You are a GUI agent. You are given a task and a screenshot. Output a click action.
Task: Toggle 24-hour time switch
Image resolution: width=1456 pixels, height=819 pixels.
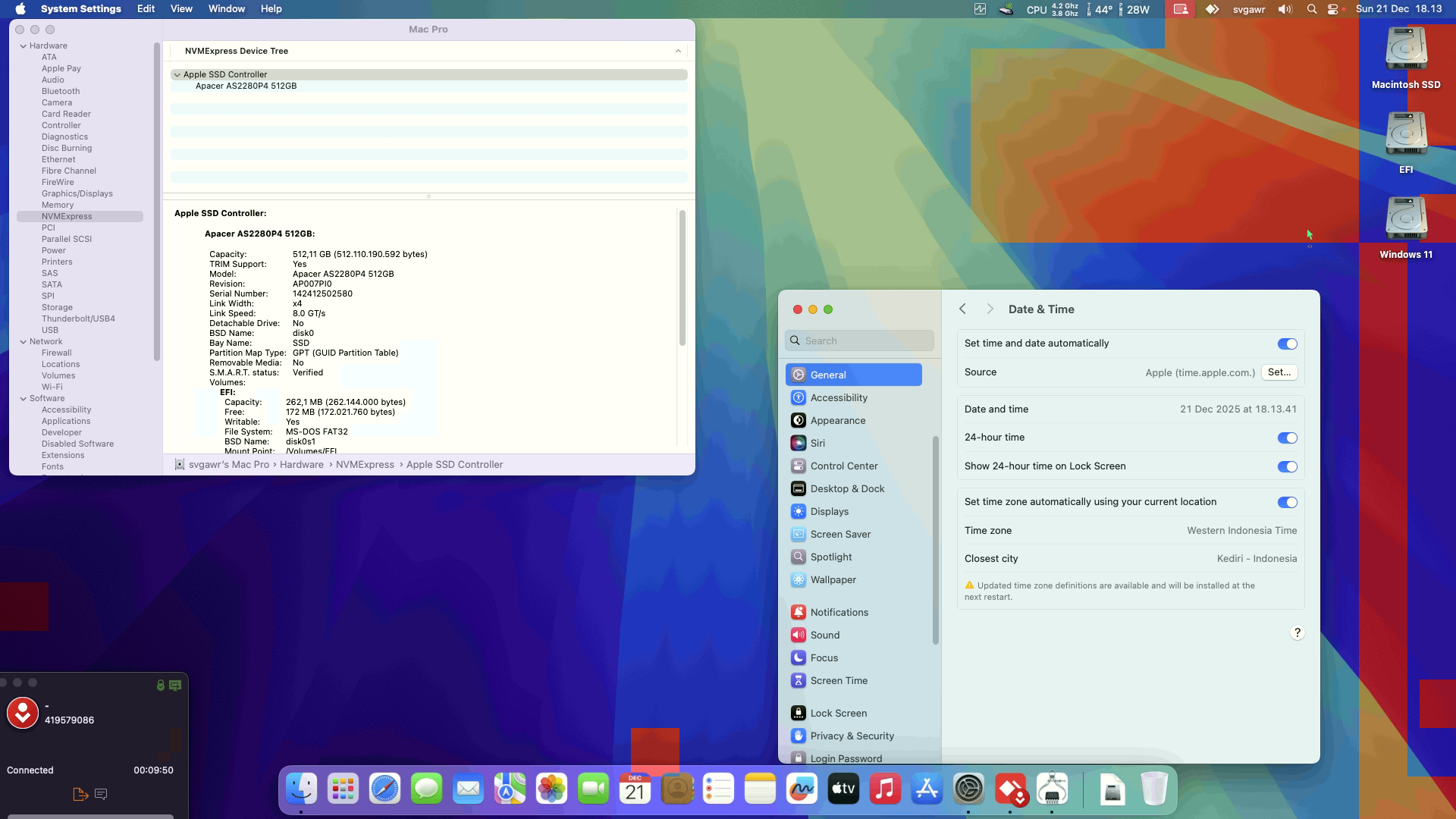click(1287, 438)
